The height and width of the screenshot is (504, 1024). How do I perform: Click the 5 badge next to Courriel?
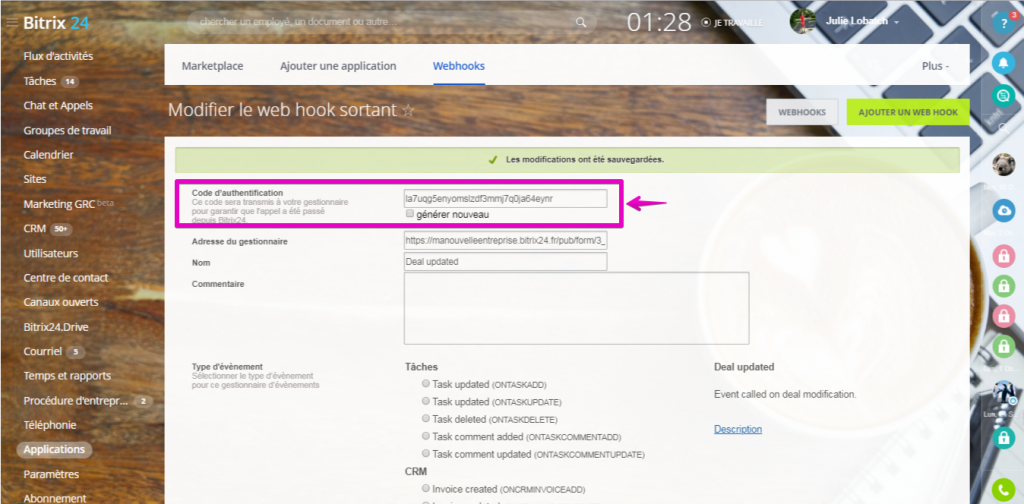tap(75, 352)
